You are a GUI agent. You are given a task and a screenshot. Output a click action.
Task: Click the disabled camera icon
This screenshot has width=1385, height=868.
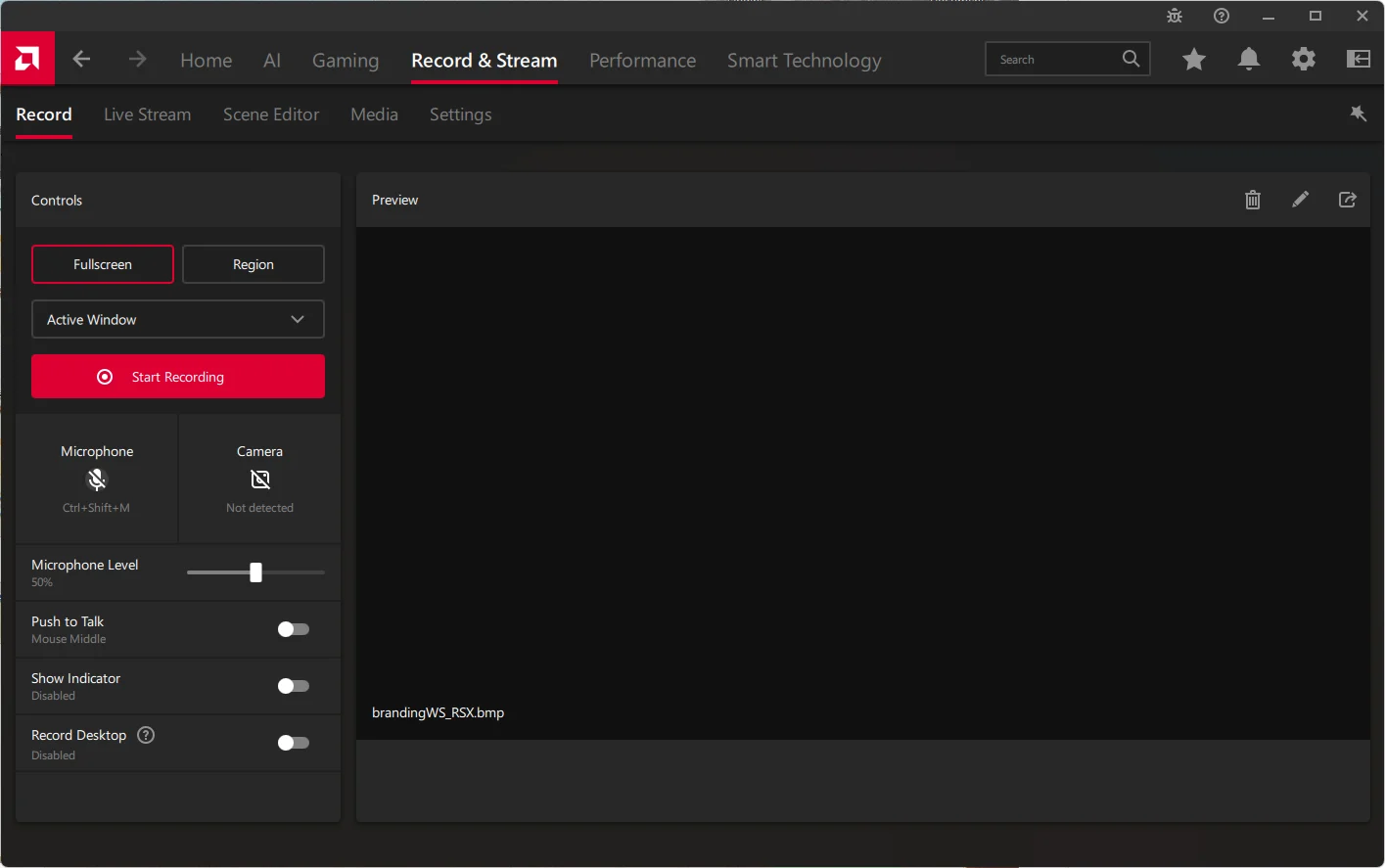tap(259, 480)
